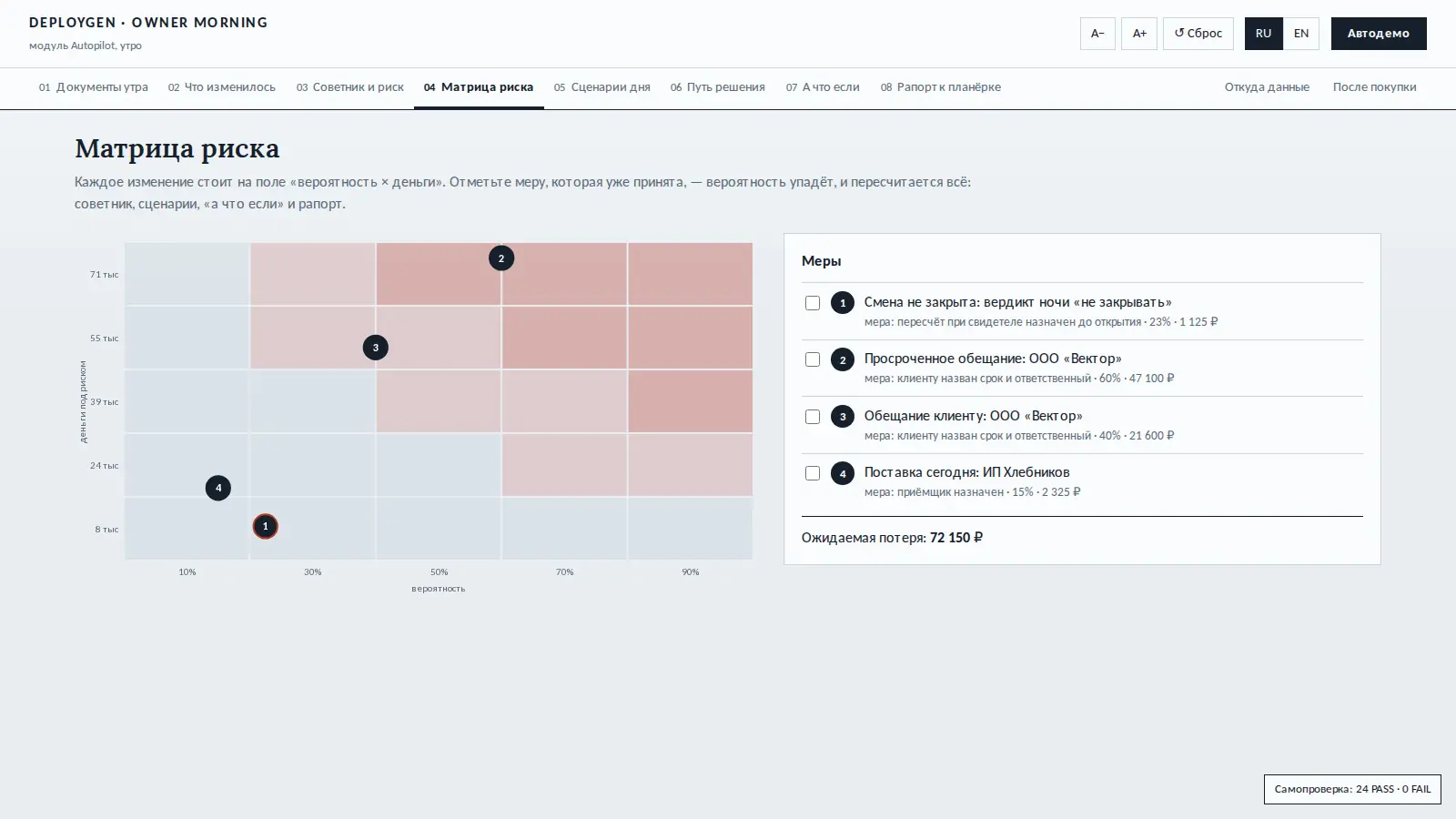Increase font size with A+ button

click(x=1139, y=34)
